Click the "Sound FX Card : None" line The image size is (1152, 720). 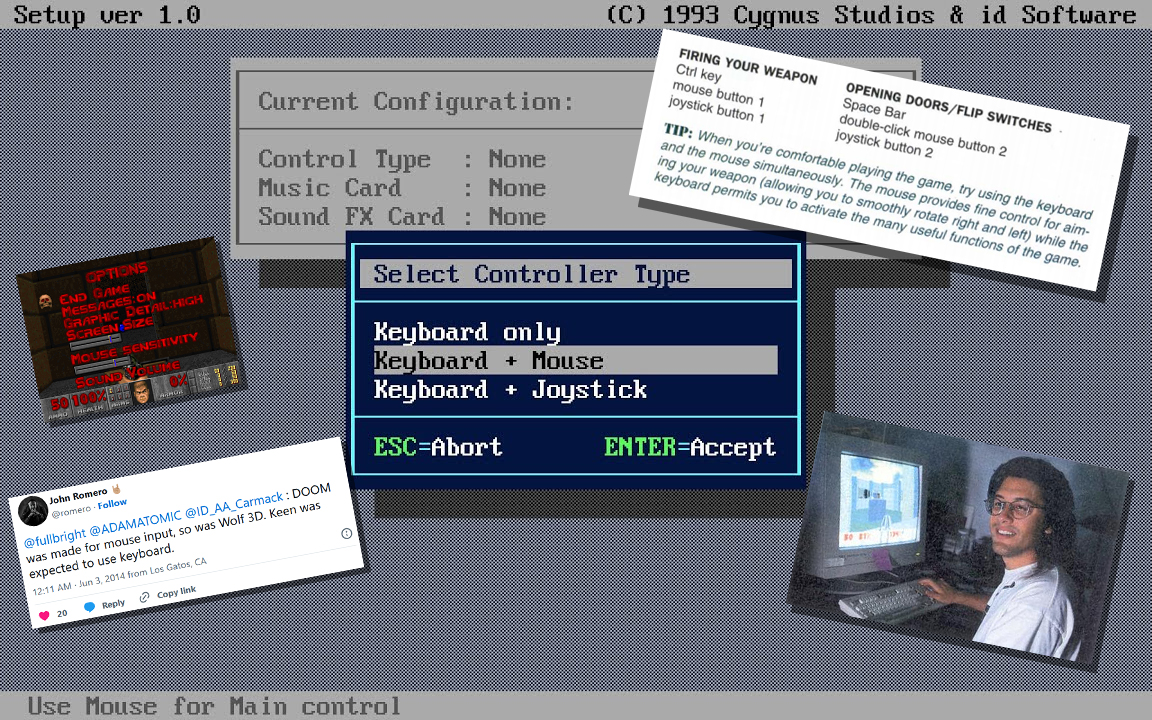[x=402, y=217]
